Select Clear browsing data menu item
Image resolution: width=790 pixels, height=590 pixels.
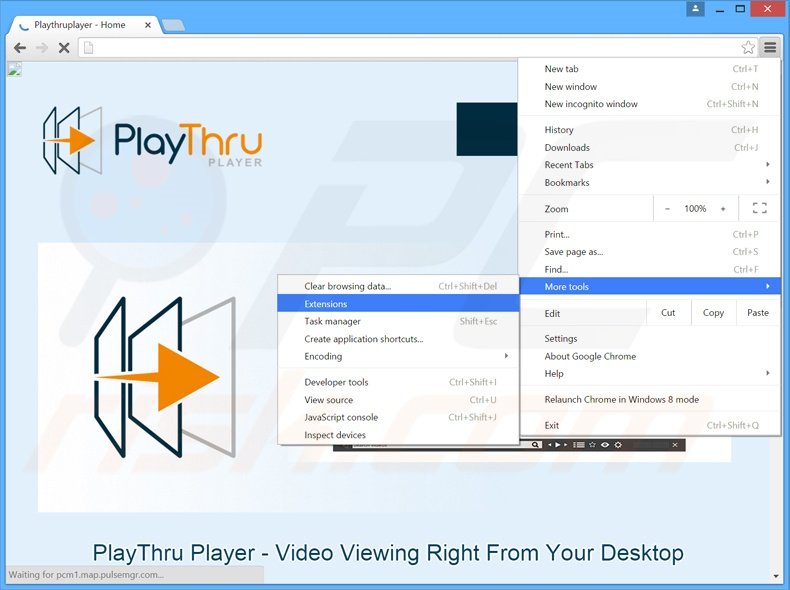(x=347, y=286)
